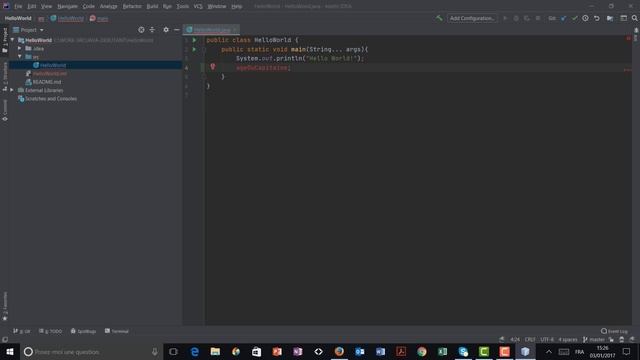Click the Git Update Project blue arrow

pyautogui.click(x=564, y=18)
